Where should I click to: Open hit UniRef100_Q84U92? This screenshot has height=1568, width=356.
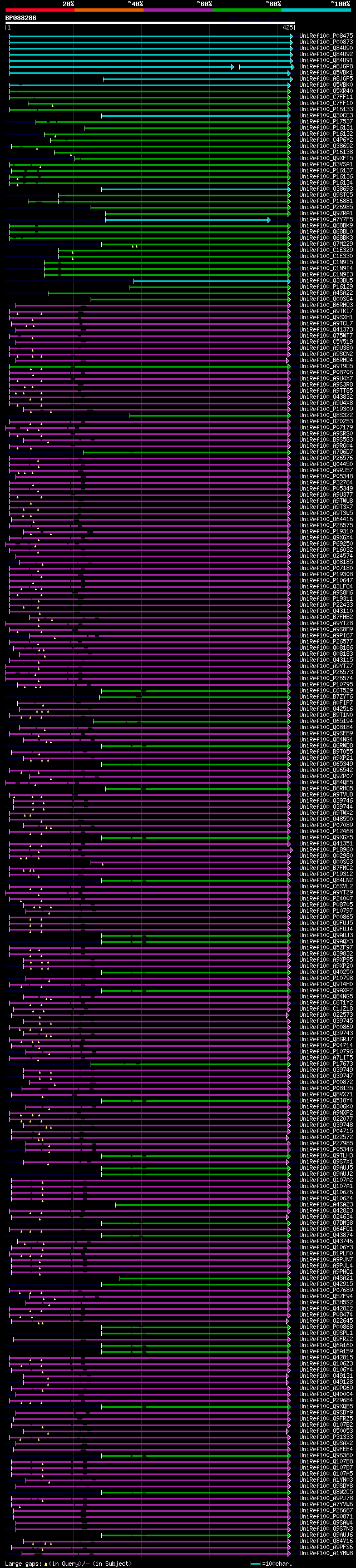pos(326,55)
